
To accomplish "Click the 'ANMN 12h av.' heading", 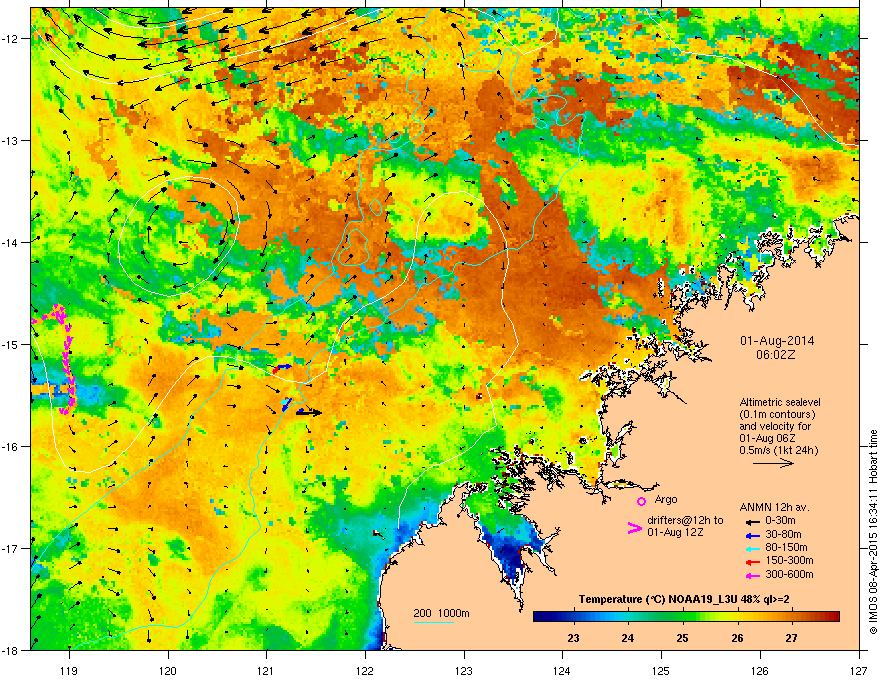I will (x=774, y=507).
